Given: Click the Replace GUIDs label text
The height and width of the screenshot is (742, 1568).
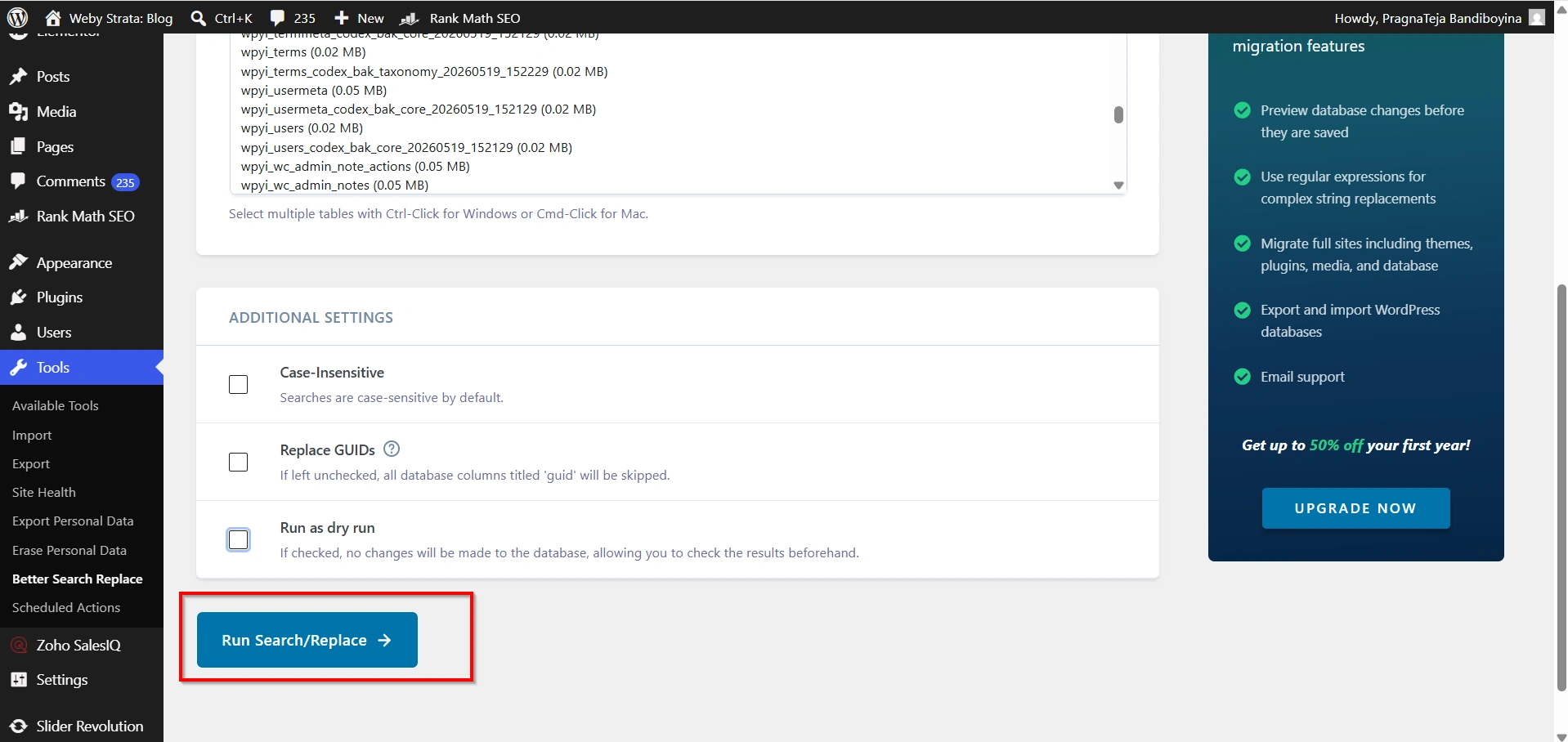Looking at the screenshot, I should click(x=327, y=450).
